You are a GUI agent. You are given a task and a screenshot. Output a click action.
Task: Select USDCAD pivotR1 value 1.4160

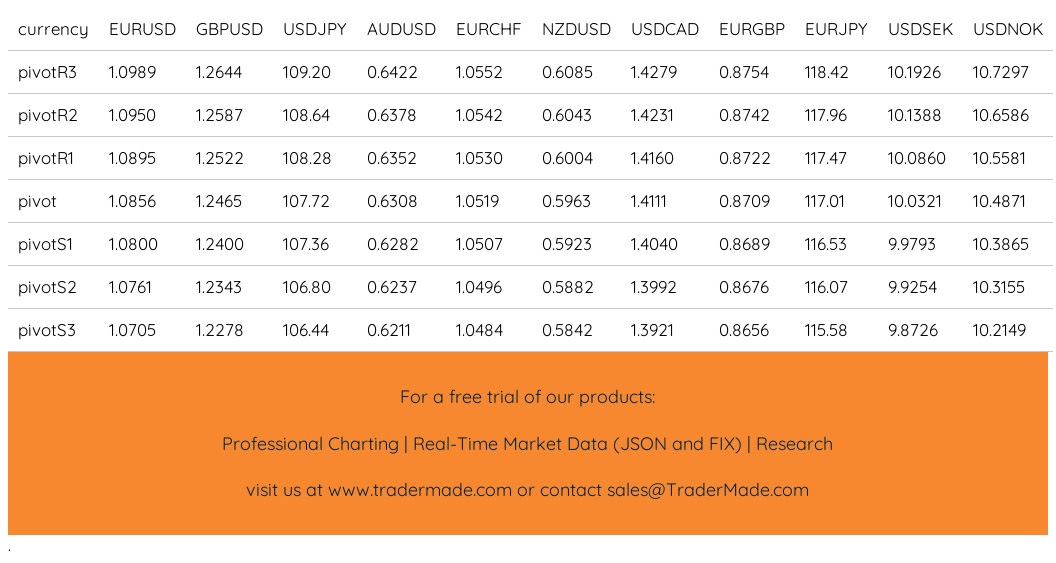click(651, 158)
